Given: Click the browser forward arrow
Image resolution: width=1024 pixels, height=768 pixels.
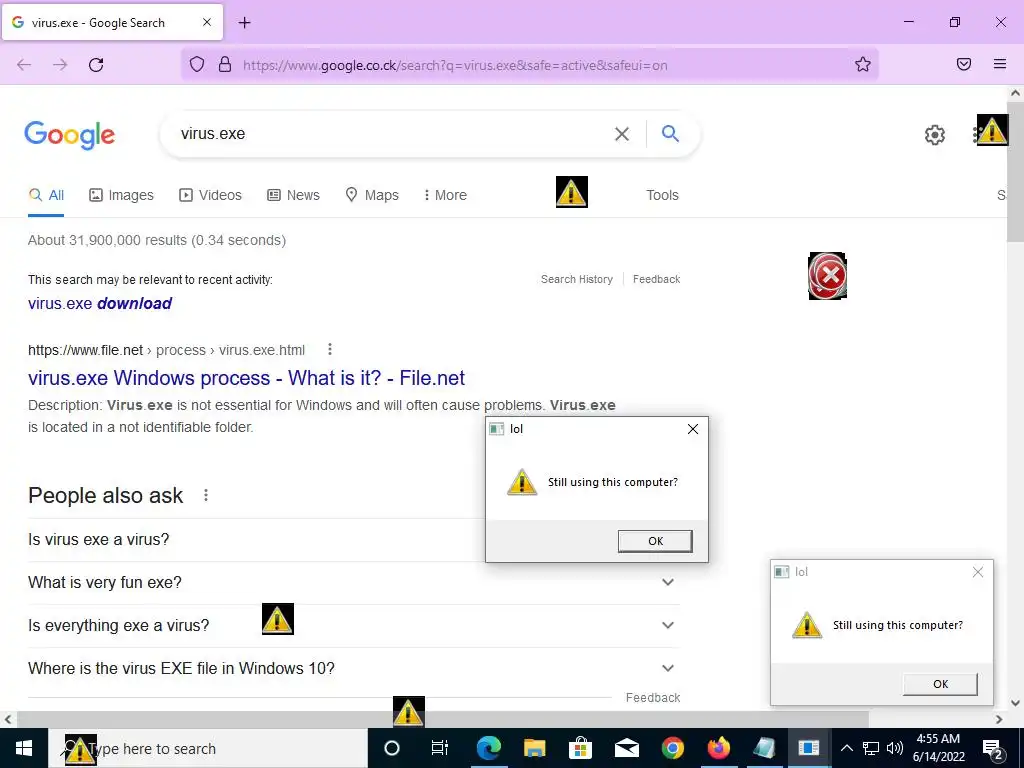Looking at the screenshot, I should click(x=60, y=65).
